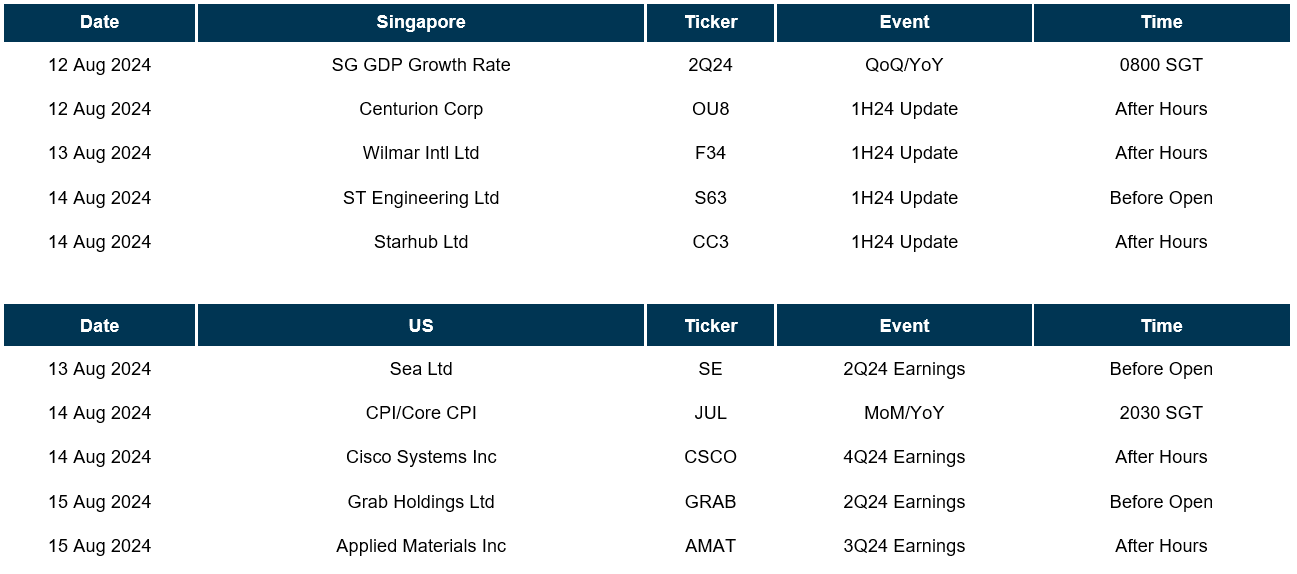The height and width of the screenshot is (574, 1297).
Task: Select the F34 ticker cell
Action: (x=710, y=153)
